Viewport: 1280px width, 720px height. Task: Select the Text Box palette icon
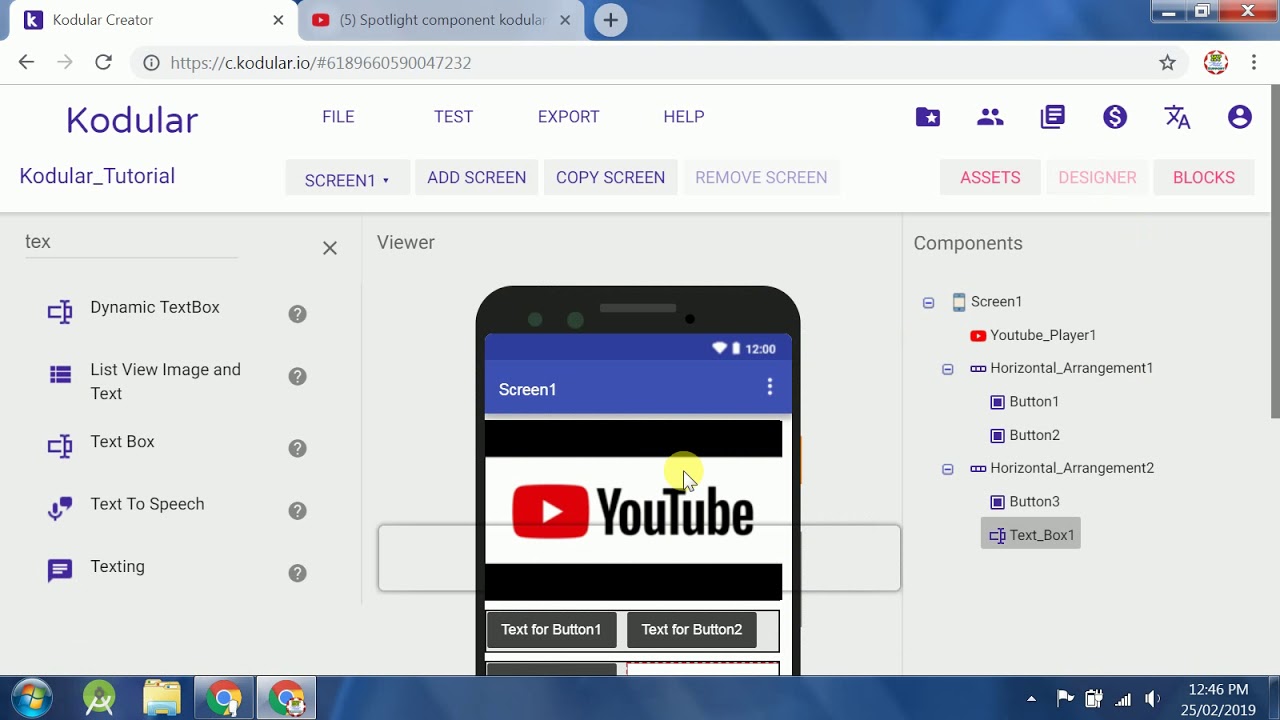tap(60, 447)
